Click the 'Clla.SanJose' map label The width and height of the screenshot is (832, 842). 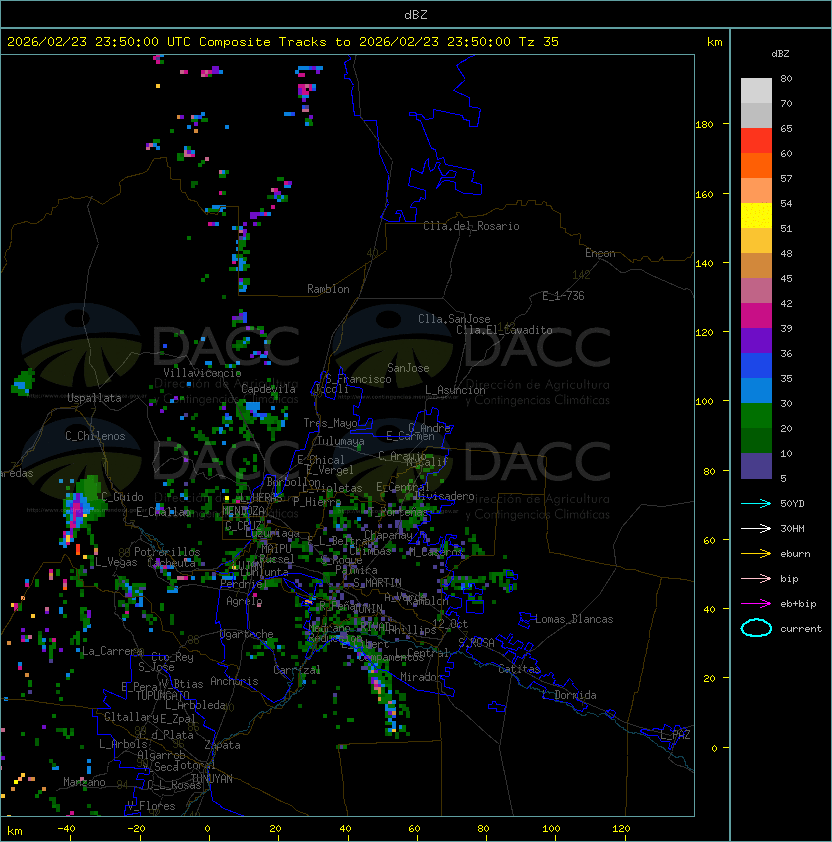coord(454,319)
